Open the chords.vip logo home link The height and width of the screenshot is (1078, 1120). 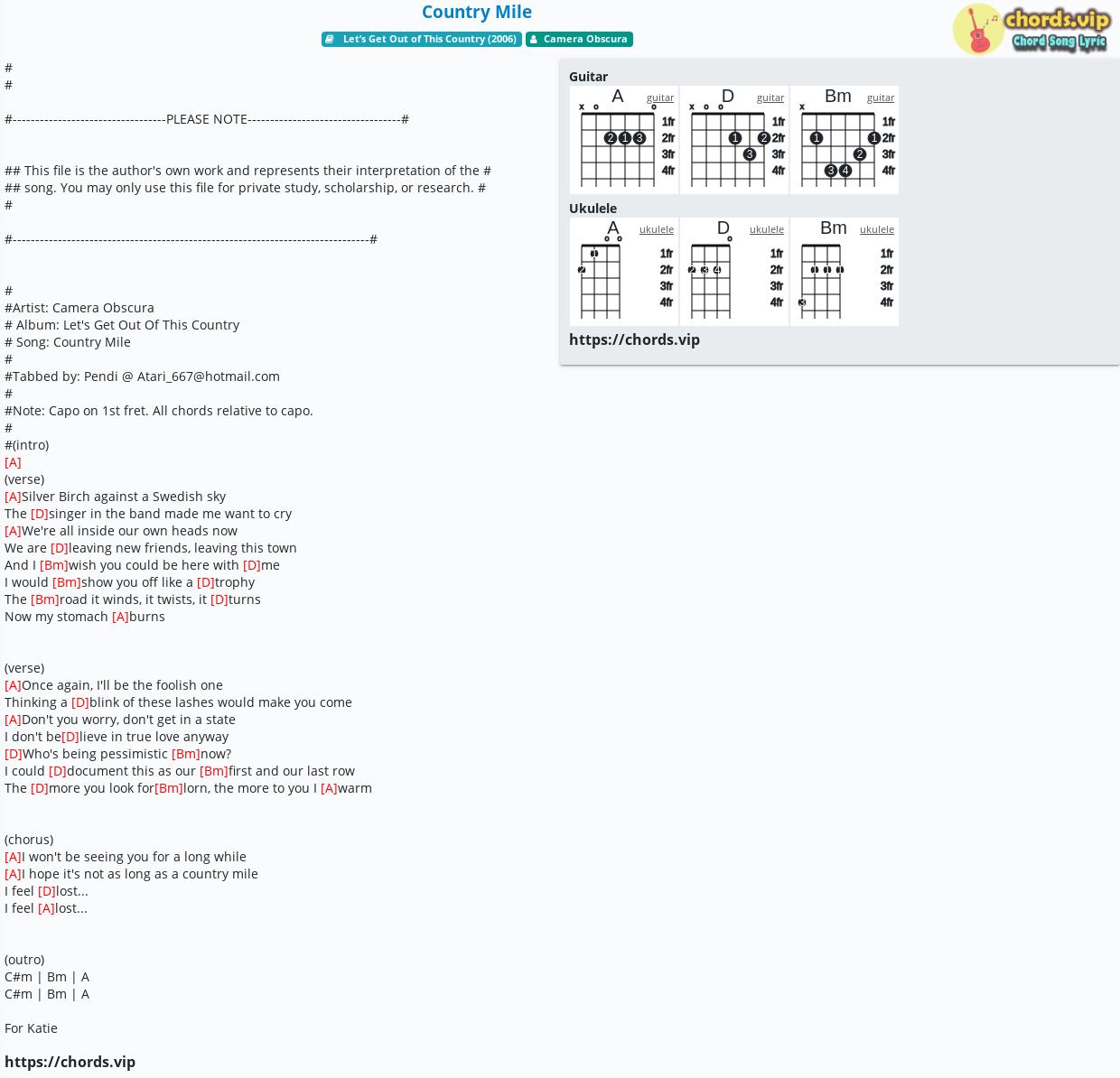pos(1031,29)
